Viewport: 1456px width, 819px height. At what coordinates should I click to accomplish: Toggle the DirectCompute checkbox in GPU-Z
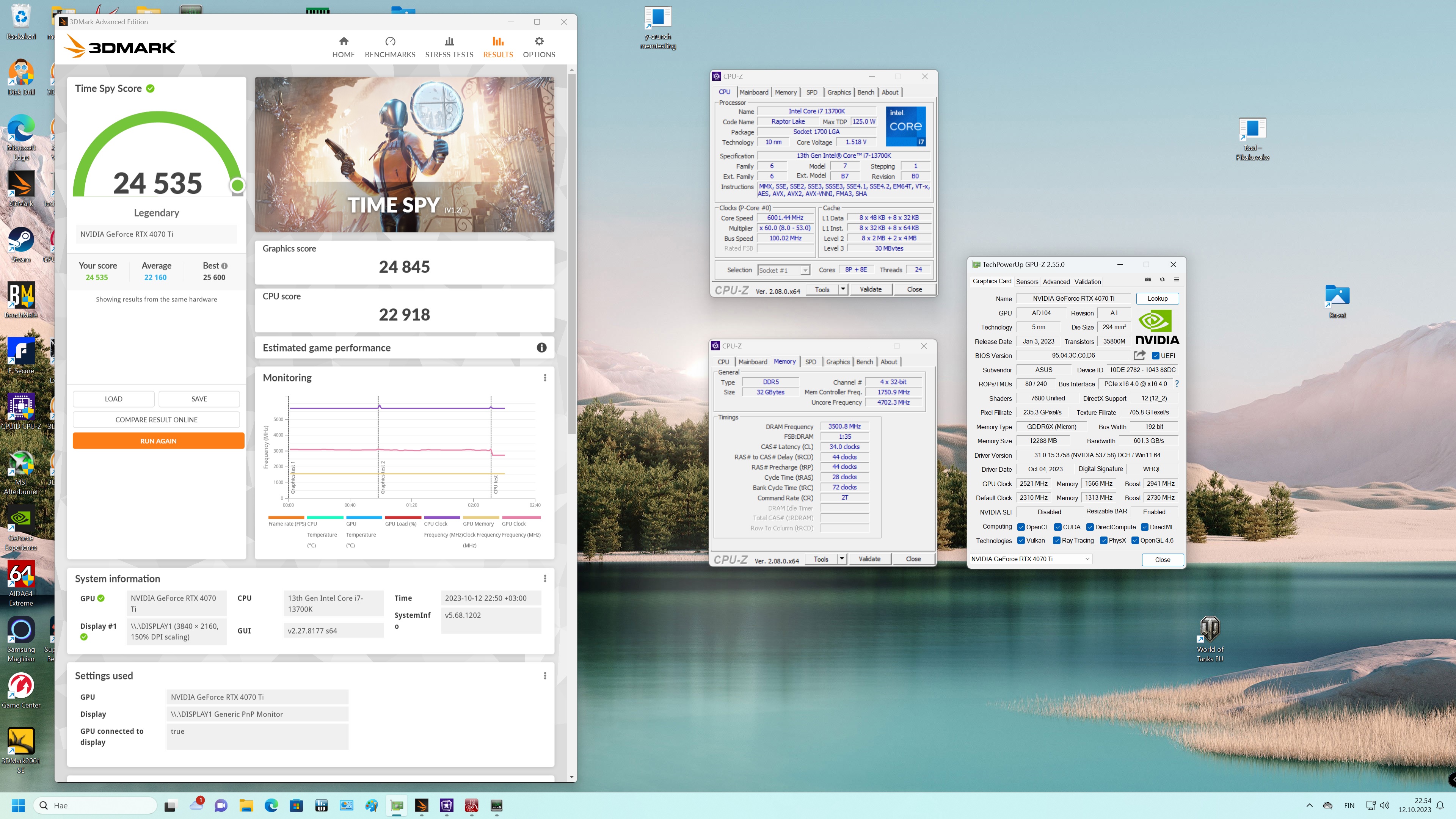[x=1090, y=527]
